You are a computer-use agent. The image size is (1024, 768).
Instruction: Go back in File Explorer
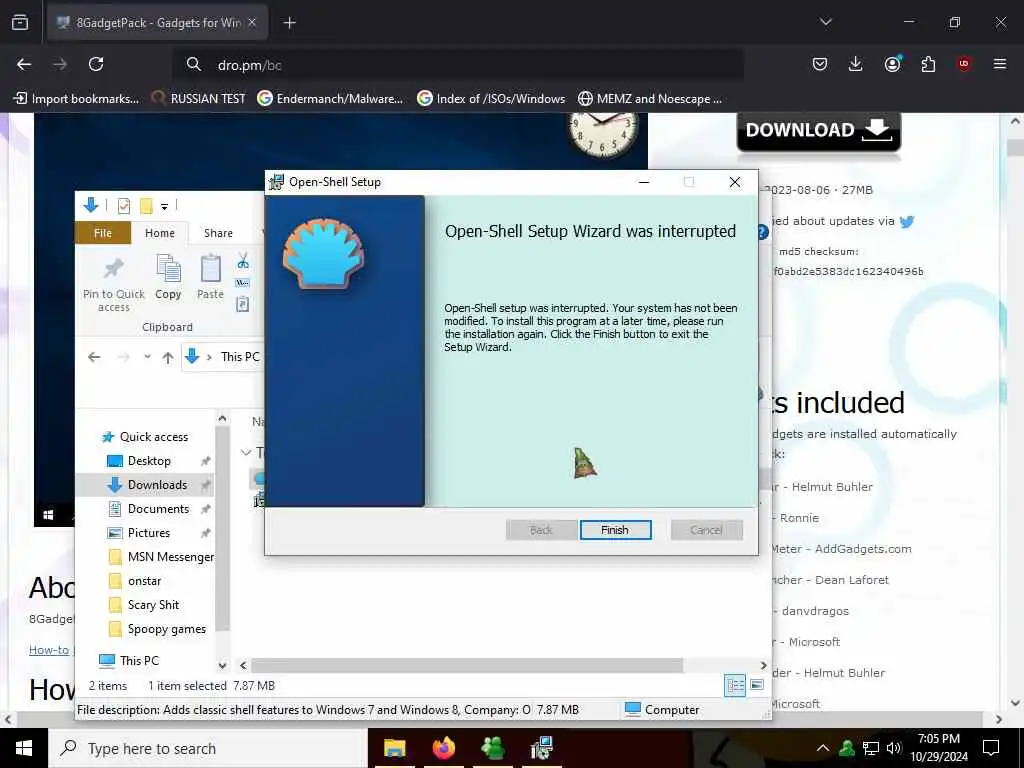tap(94, 357)
